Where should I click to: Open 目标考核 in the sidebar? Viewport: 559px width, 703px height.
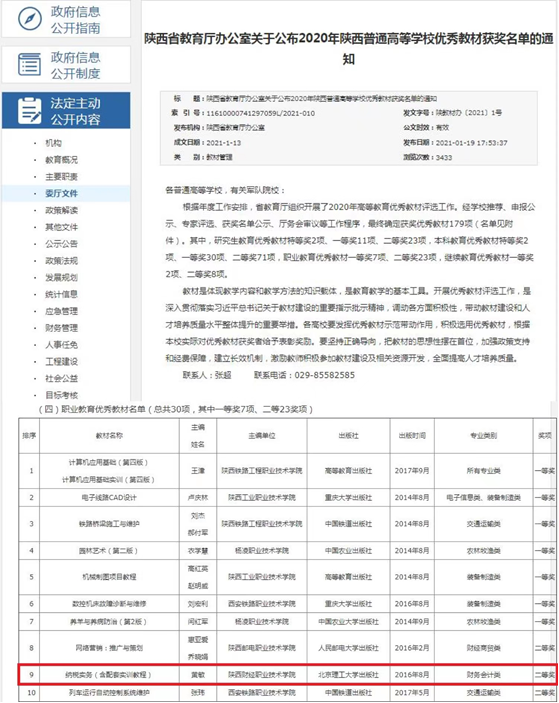click(x=61, y=395)
